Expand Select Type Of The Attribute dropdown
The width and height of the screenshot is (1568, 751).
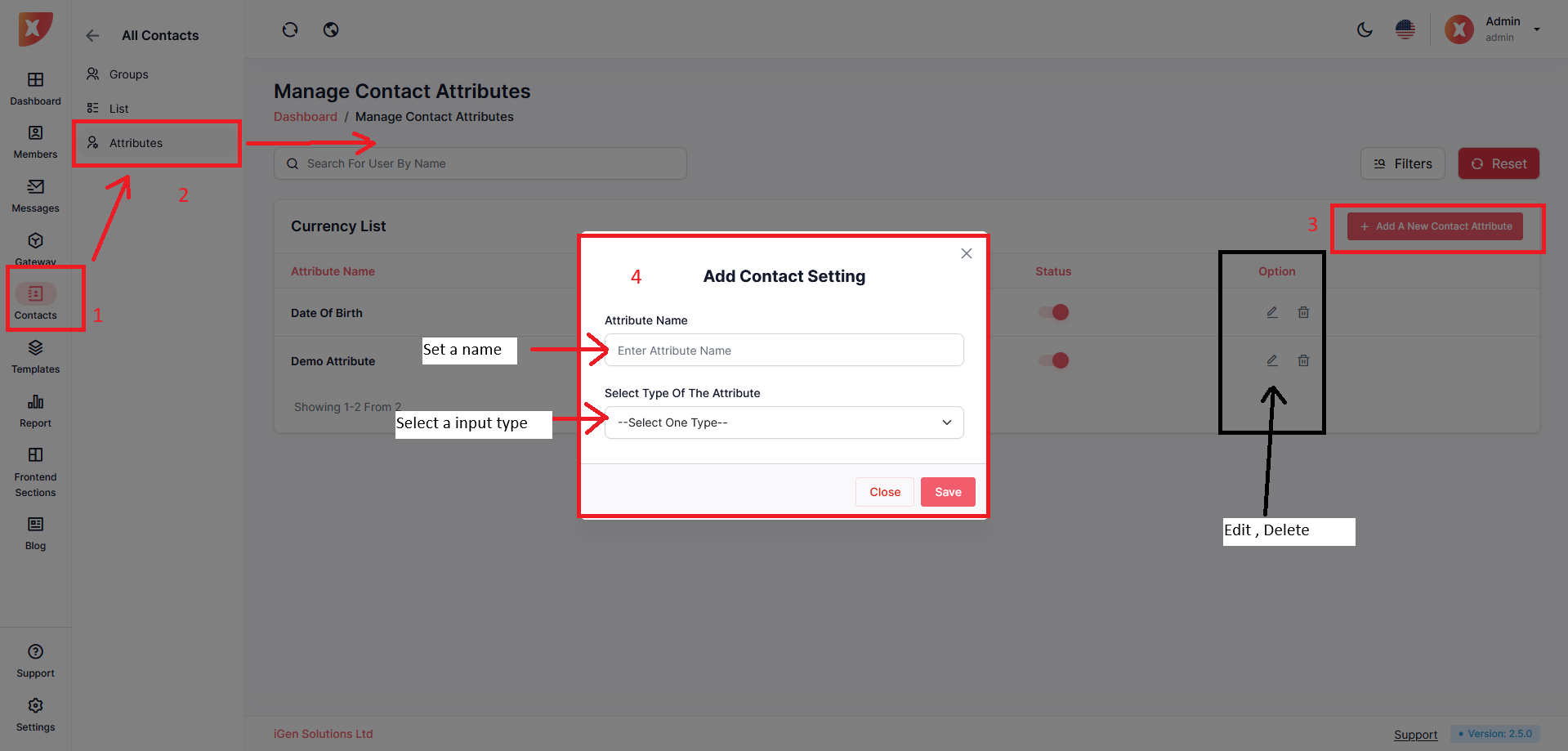click(784, 422)
